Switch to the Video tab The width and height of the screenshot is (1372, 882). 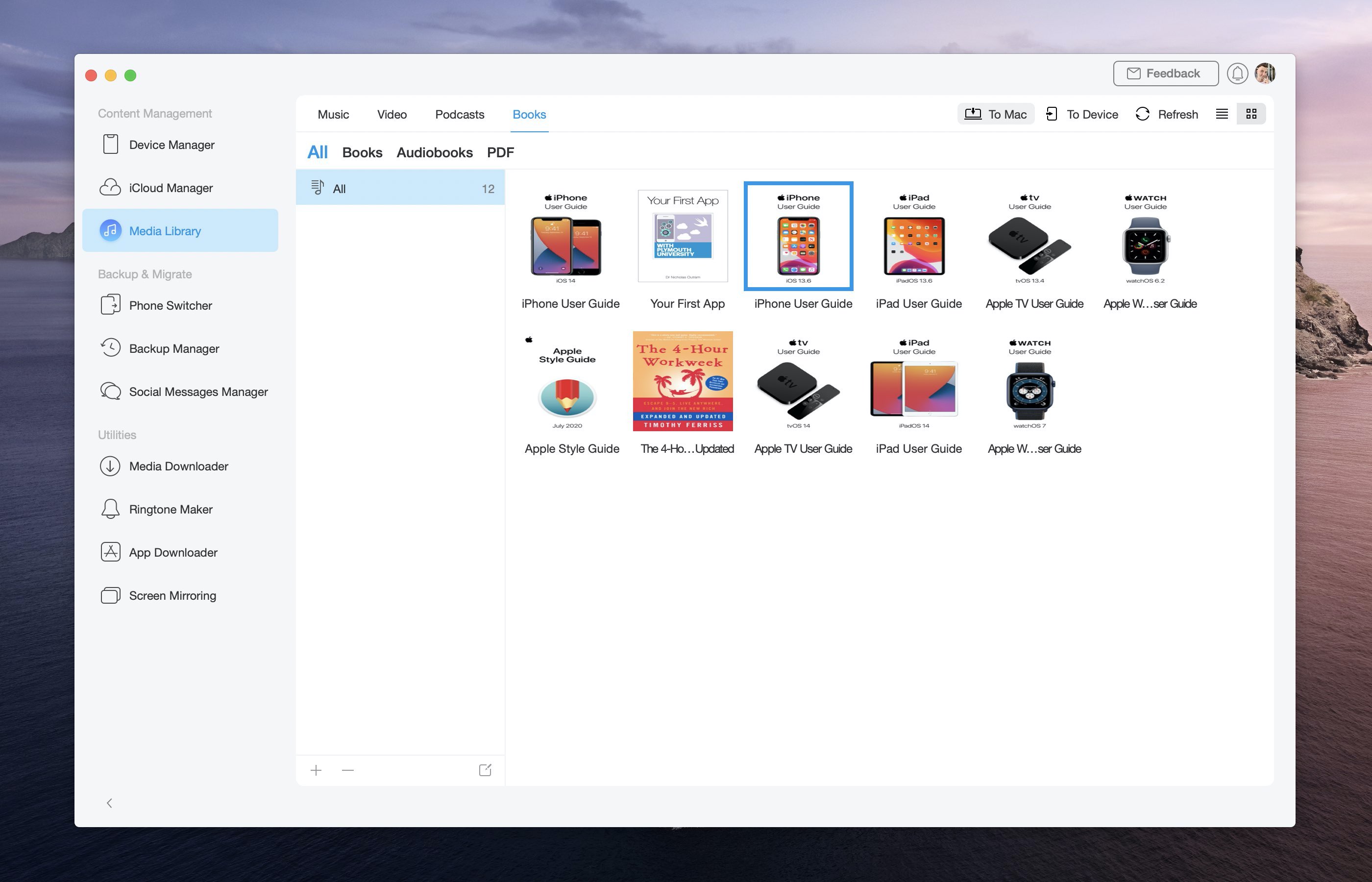click(392, 114)
